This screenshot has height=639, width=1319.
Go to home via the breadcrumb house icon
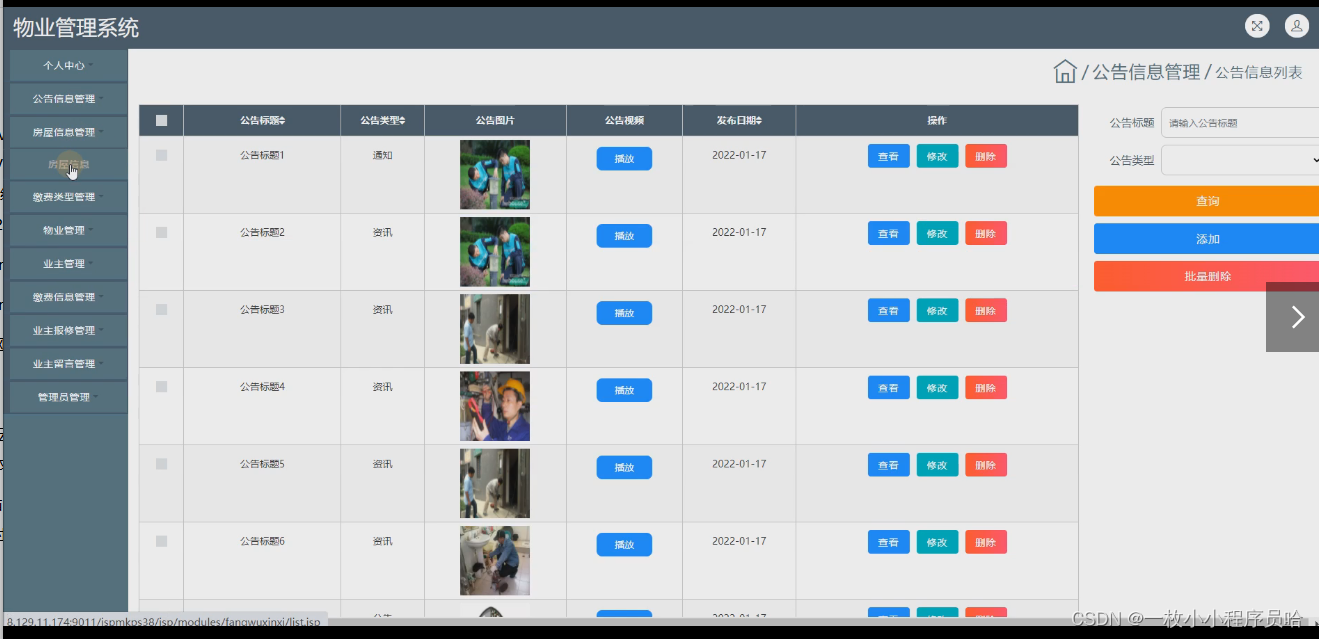point(1065,71)
